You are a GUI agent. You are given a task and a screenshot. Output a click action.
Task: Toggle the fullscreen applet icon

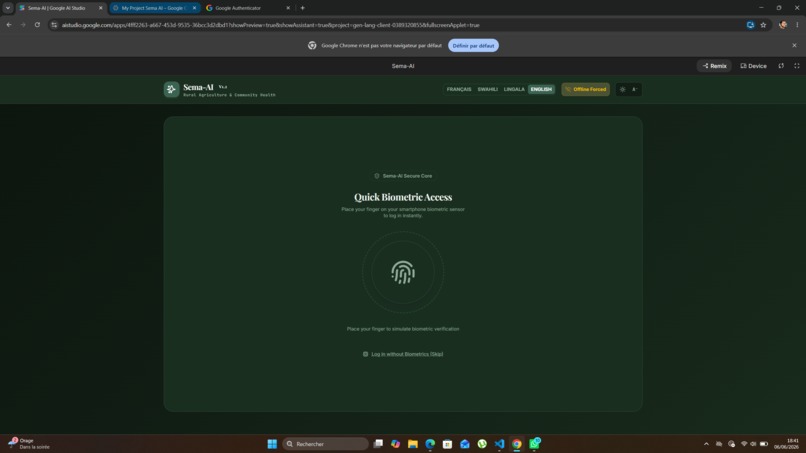(797, 66)
